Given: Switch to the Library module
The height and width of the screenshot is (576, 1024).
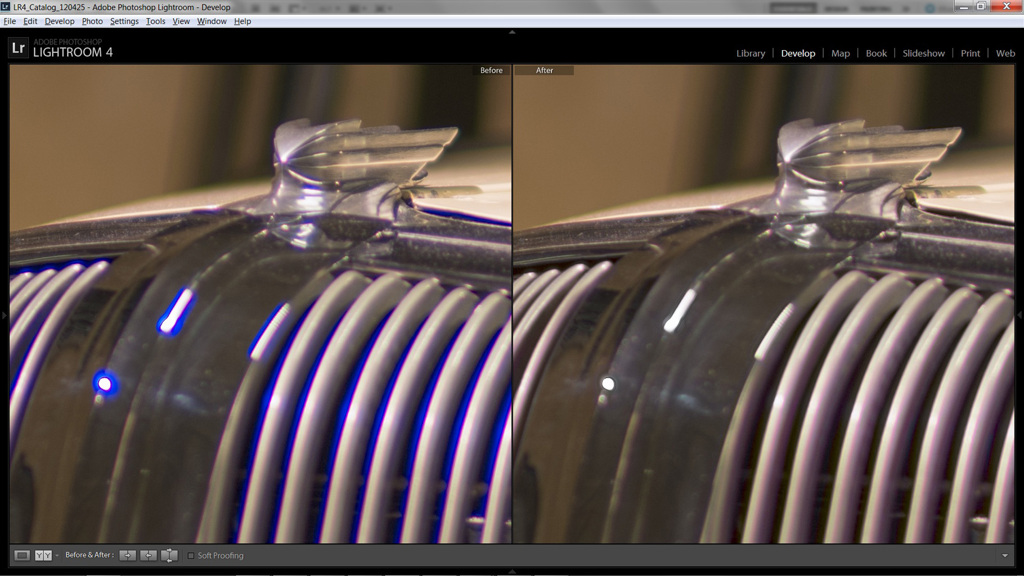Looking at the screenshot, I should coord(750,53).
